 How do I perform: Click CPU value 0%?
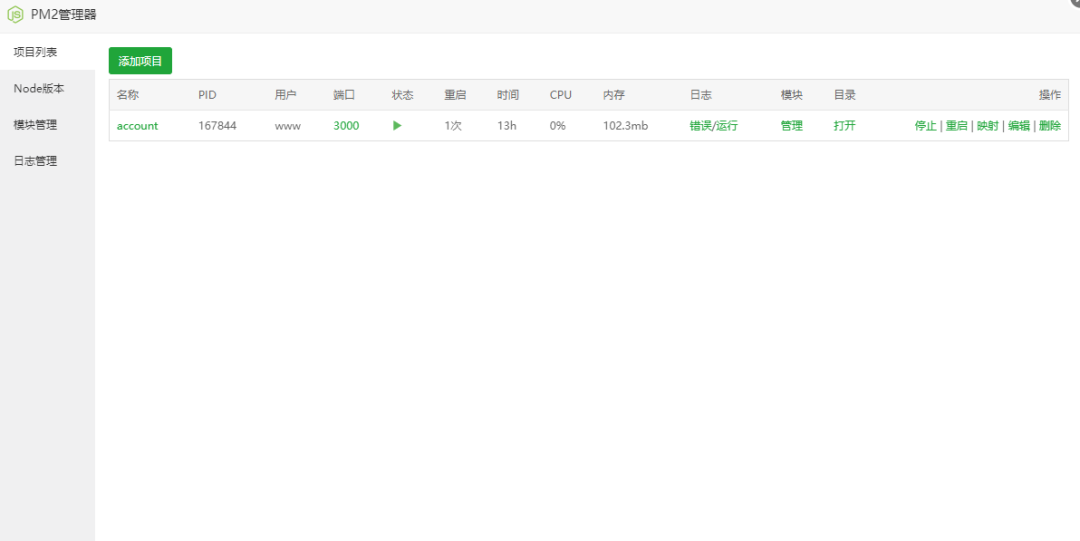coord(557,126)
